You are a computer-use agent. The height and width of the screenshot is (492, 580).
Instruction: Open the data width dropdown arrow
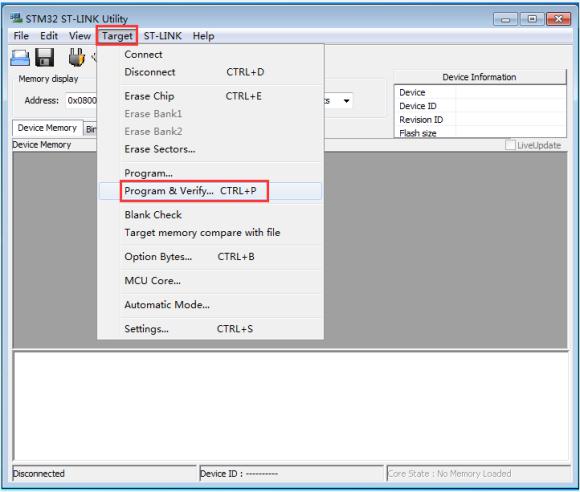pyautogui.click(x=346, y=101)
